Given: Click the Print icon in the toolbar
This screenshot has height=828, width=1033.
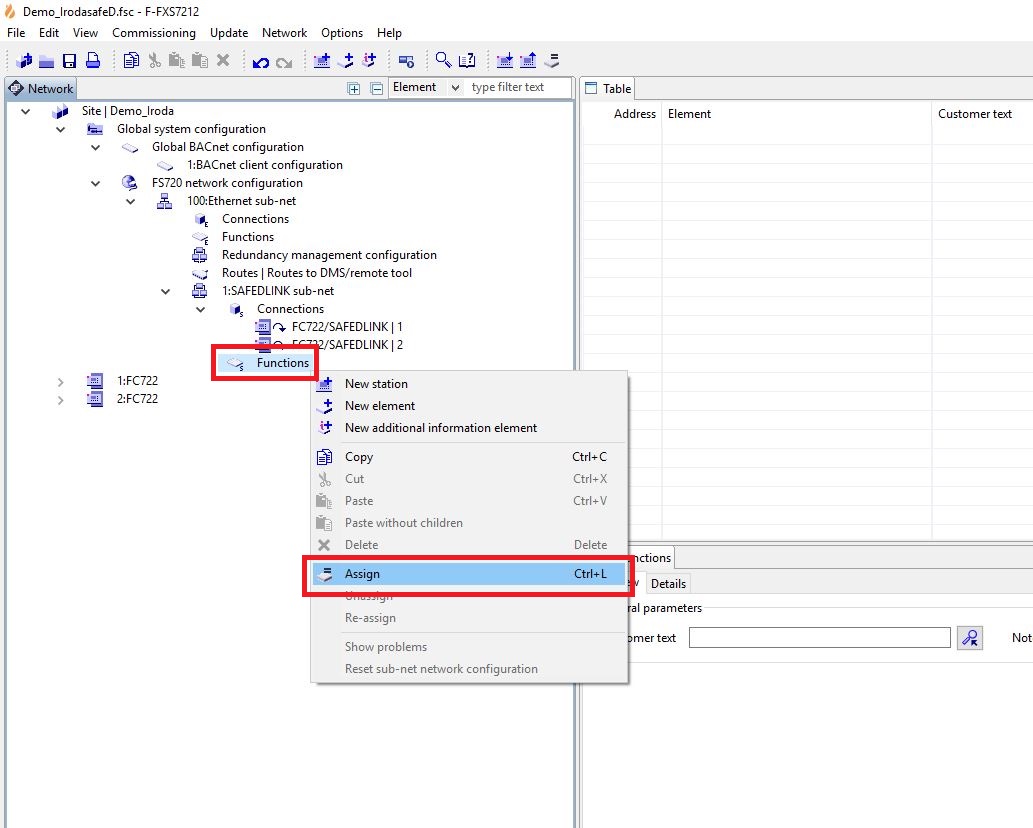Looking at the screenshot, I should (92, 61).
